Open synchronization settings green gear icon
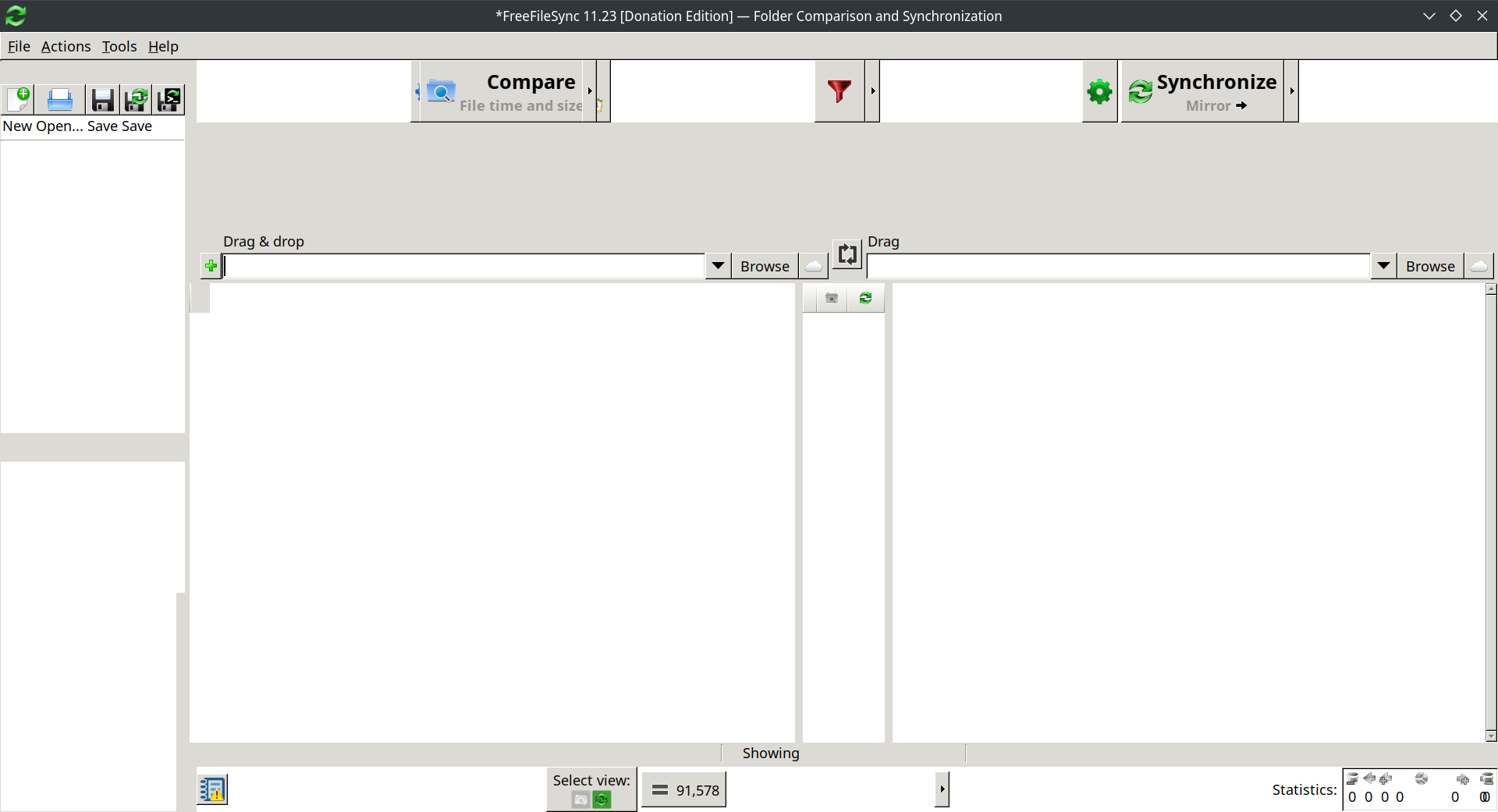 coord(1099,91)
